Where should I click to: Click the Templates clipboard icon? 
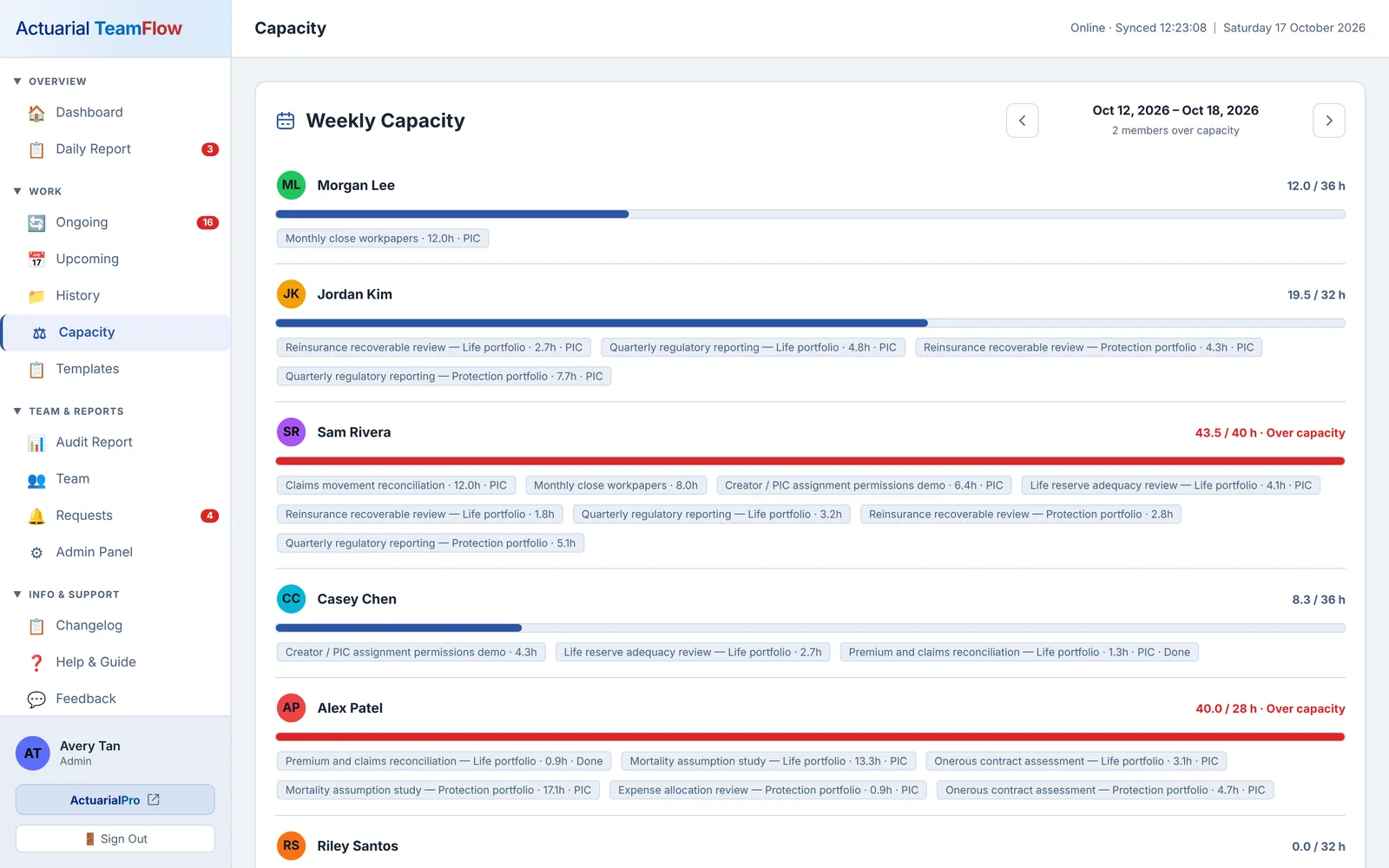[36, 370]
